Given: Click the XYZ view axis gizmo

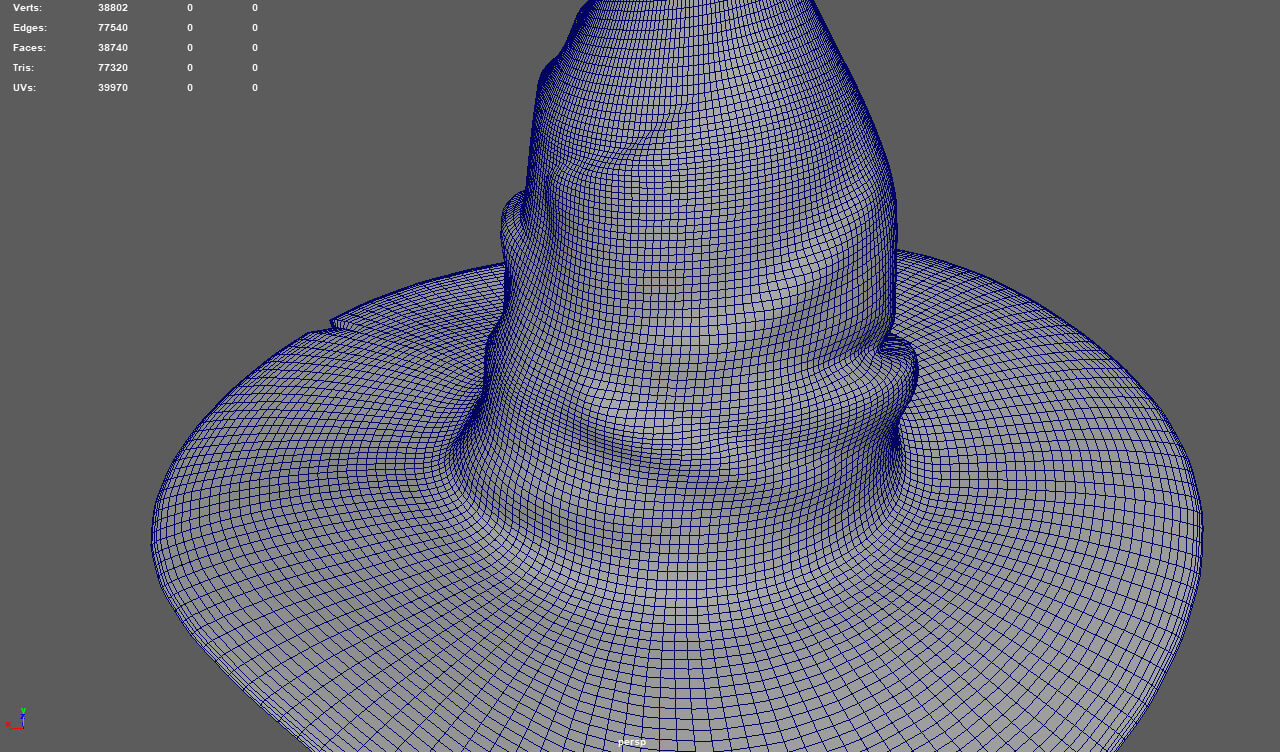Looking at the screenshot, I should [x=16, y=720].
